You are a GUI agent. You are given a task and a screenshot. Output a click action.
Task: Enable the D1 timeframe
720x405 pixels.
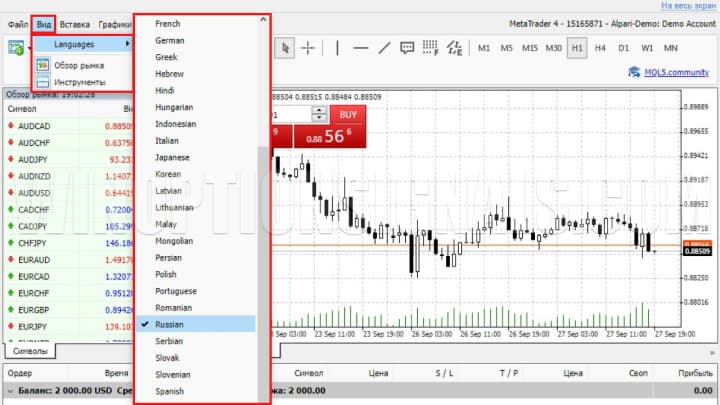click(x=624, y=47)
